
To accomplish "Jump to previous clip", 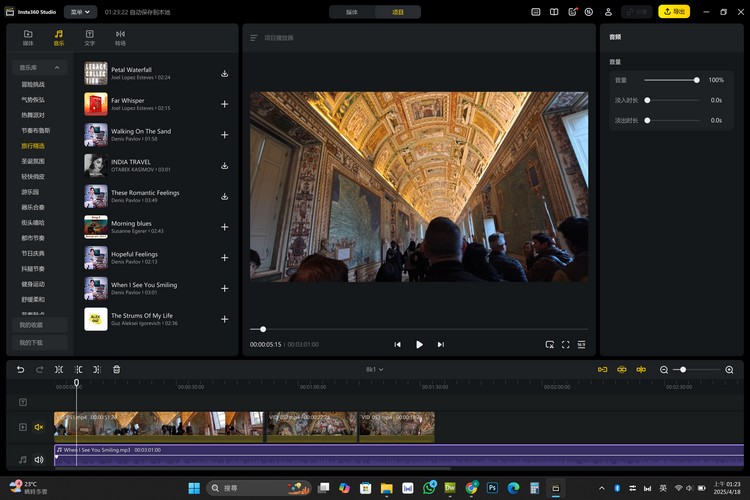I will point(397,344).
